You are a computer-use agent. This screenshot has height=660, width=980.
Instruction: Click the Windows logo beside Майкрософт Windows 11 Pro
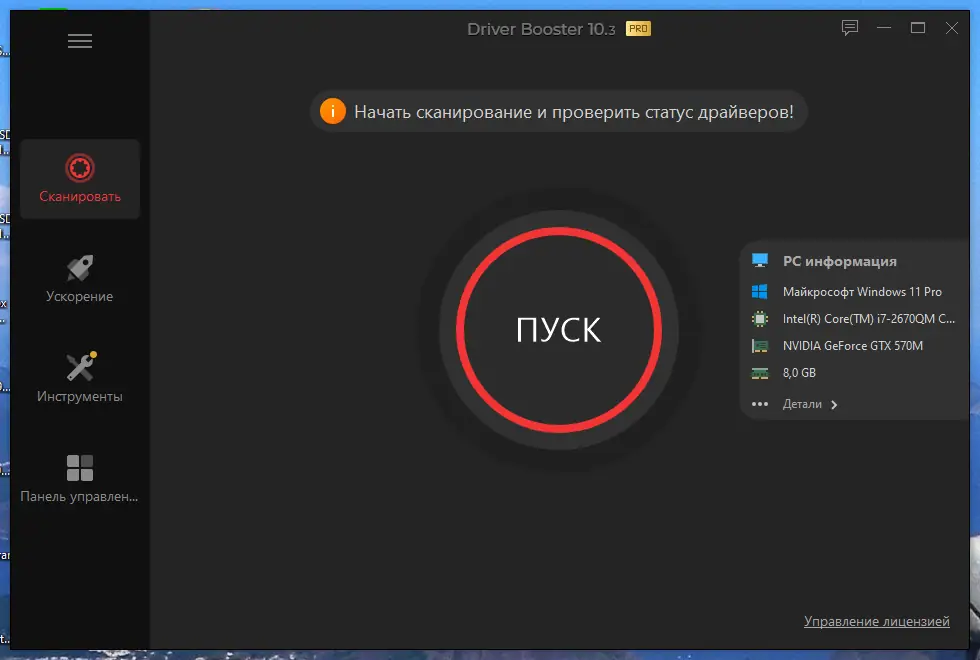pos(759,291)
